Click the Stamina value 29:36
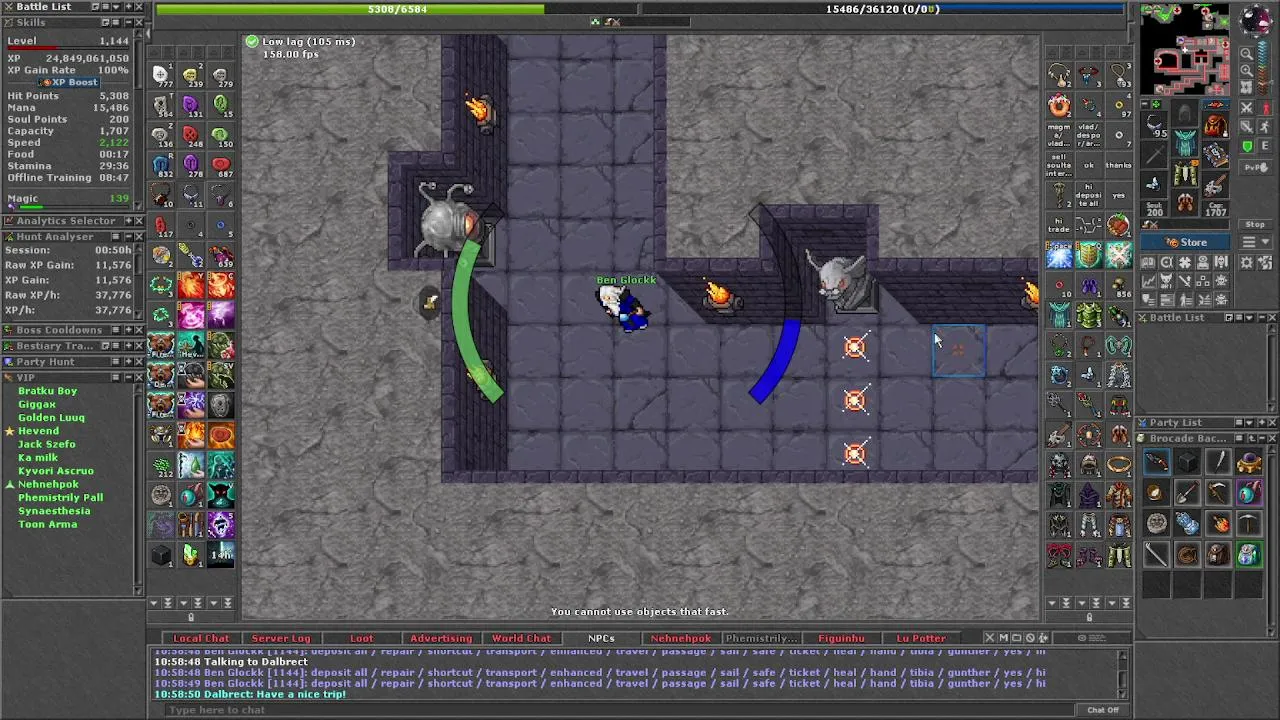 [x=113, y=166]
